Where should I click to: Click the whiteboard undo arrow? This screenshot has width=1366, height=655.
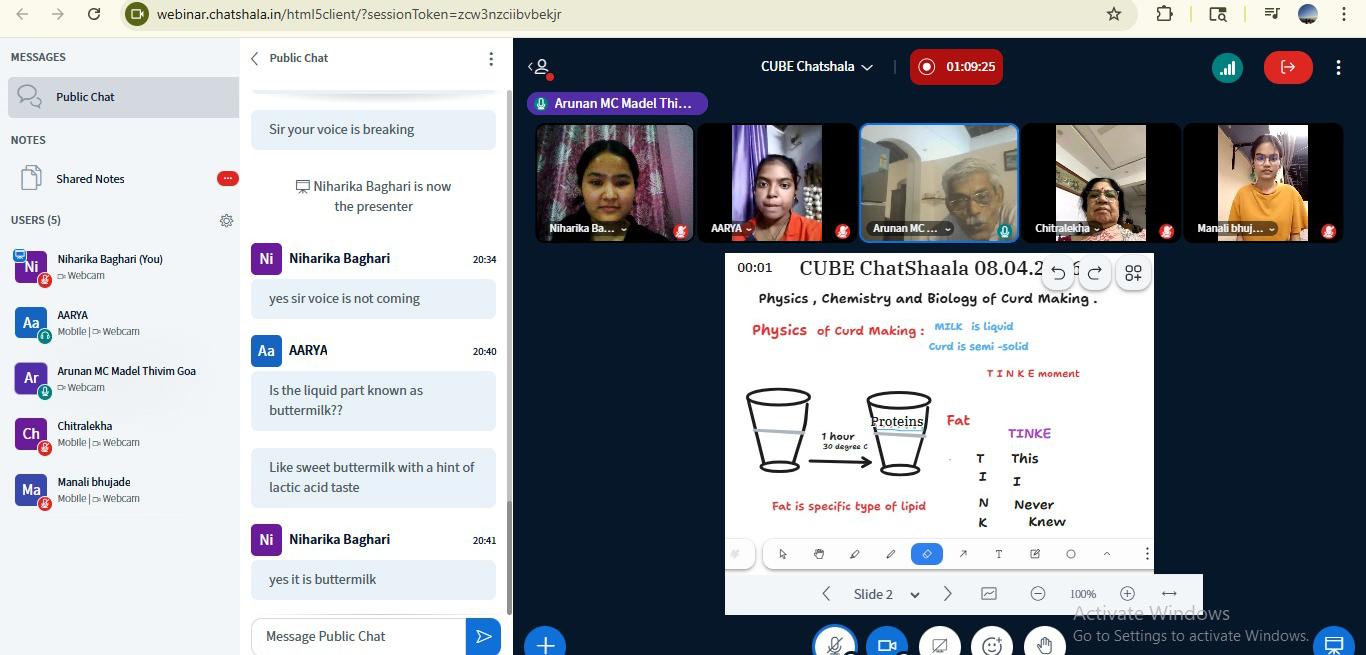tap(1058, 273)
